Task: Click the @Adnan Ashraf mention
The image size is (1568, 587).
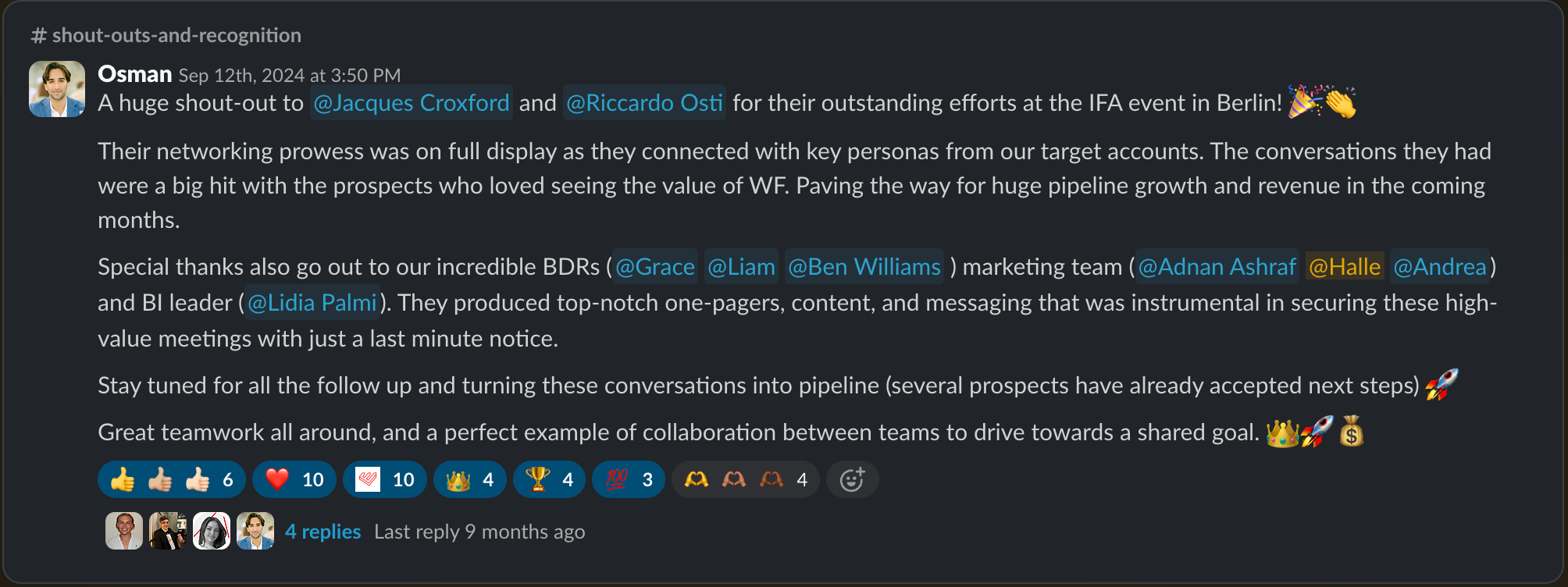Action: 1217,267
